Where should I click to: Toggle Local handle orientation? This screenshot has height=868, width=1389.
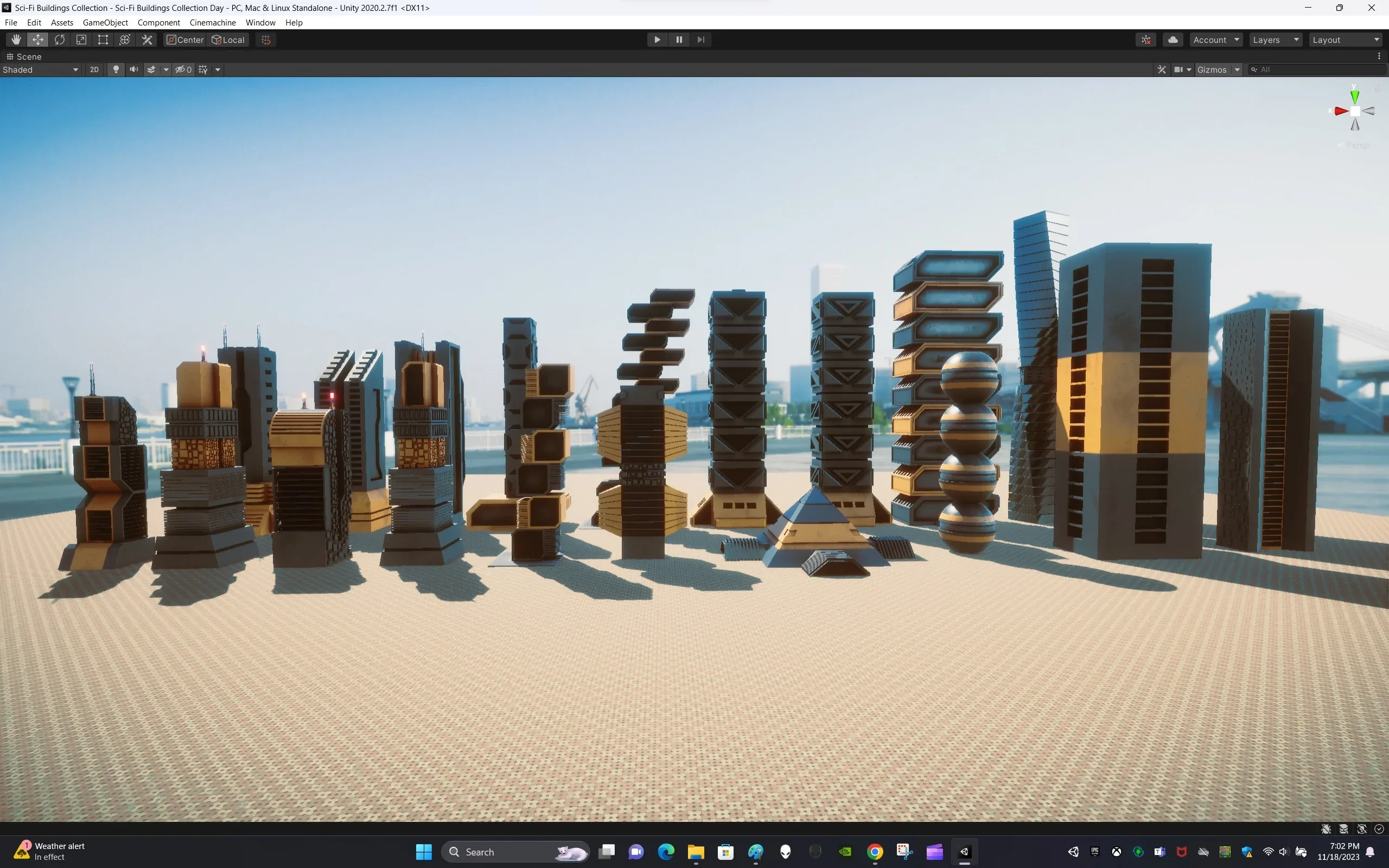point(228,39)
